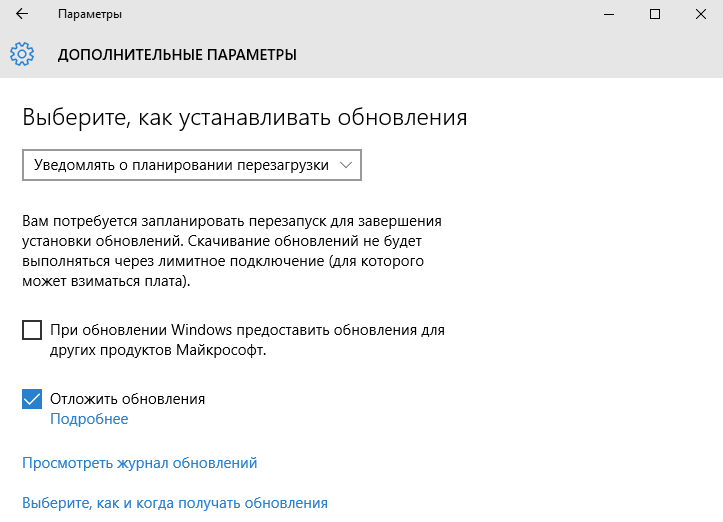The height and width of the screenshot is (522, 723).
Task: Go back using the arrow icon
Action: point(22,14)
